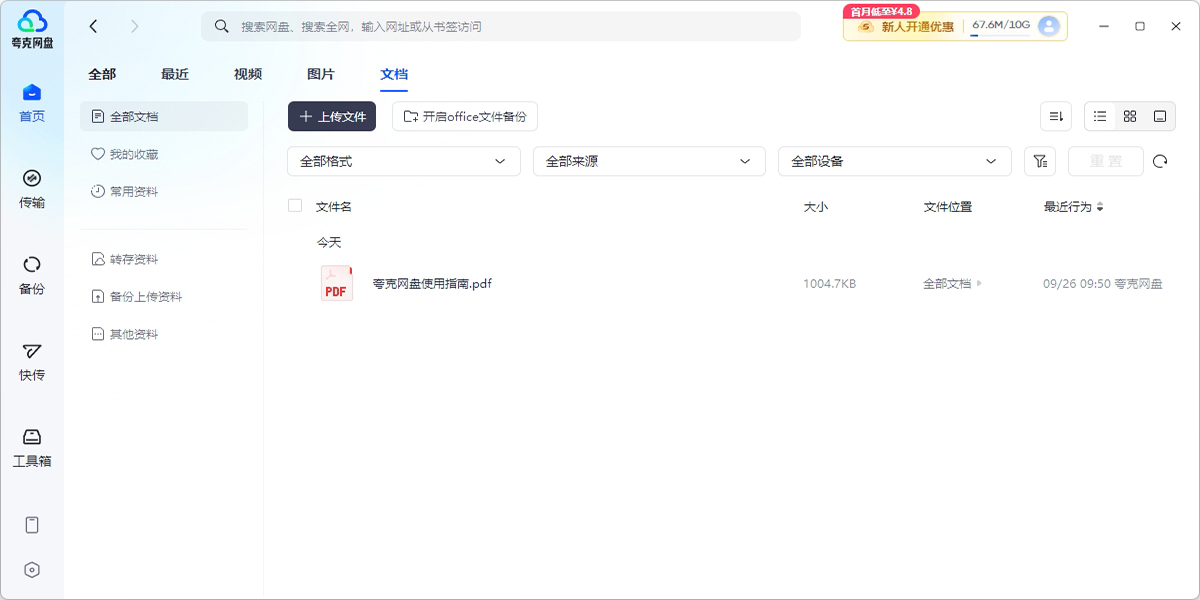Open the Toolbox (工具箱) sidebar section
Image resolution: width=1200 pixels, height=600 pixels.
coord(32,447)
